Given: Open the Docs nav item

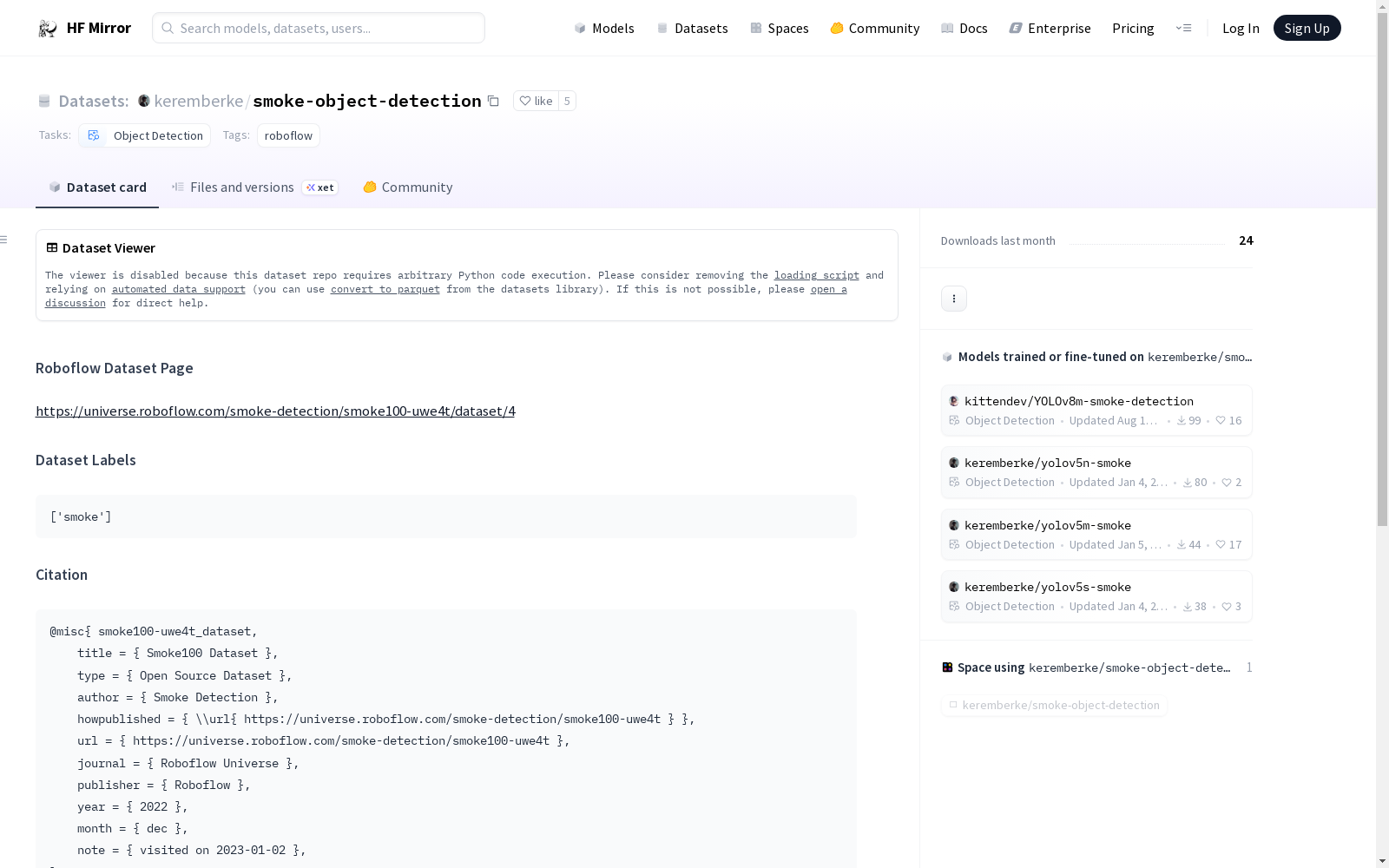Looking at the screenshot, I should click(964, 28).
